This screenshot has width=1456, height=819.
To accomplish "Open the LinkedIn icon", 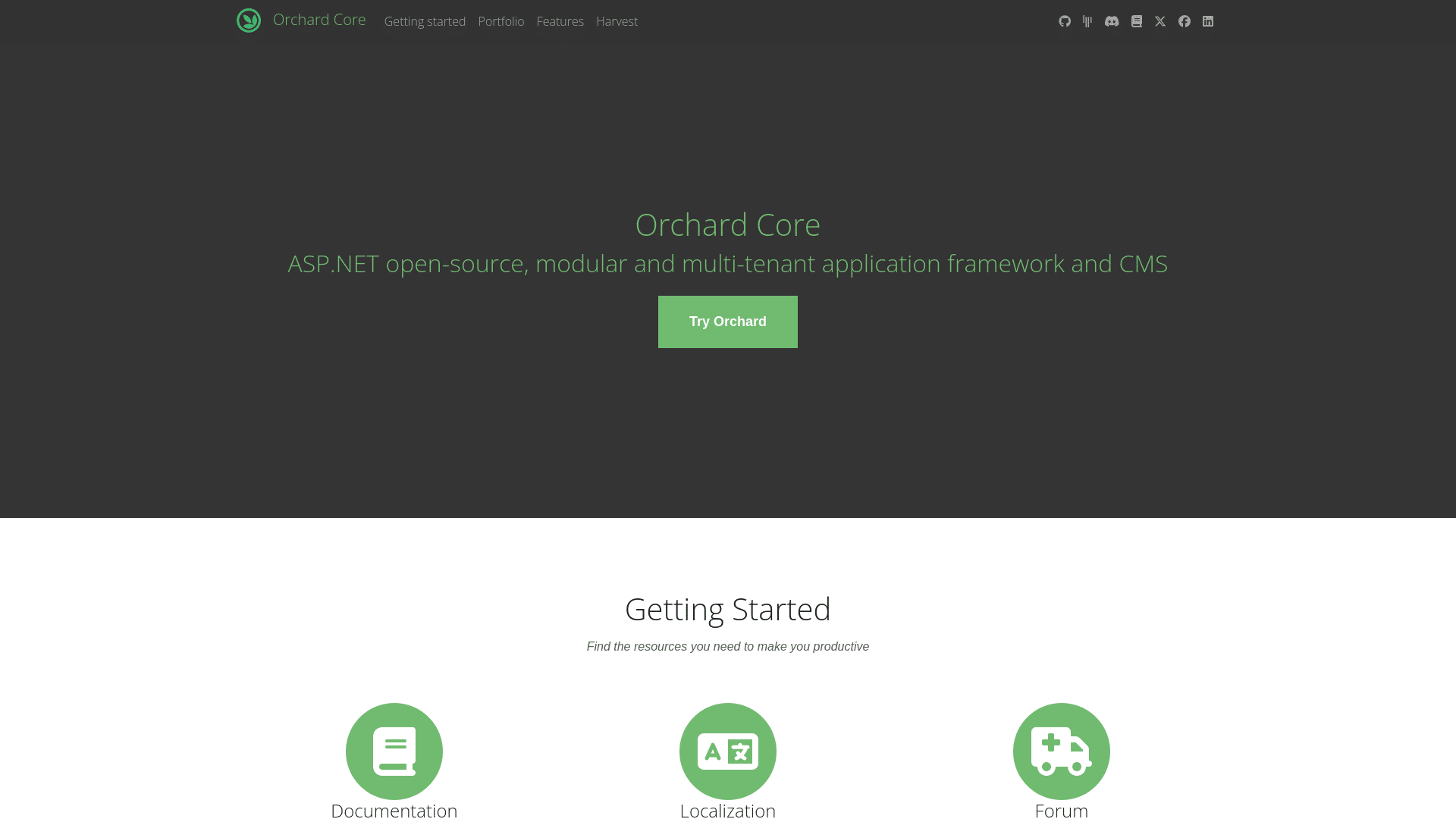I will click(1208, 21).
